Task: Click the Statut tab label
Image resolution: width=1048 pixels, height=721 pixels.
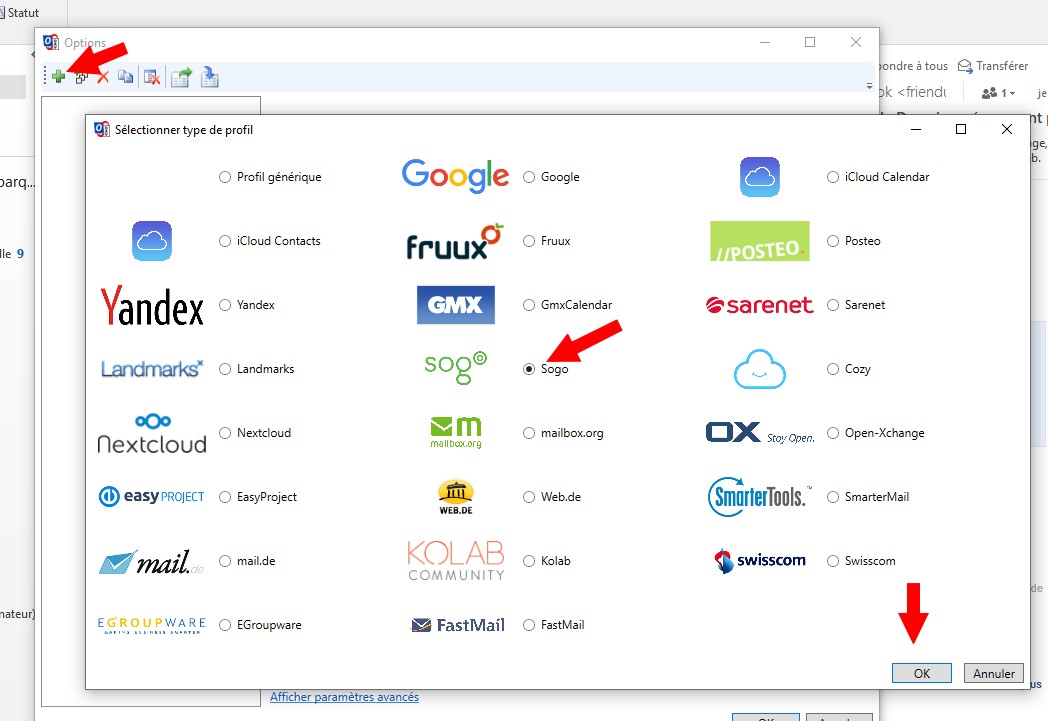Action: pyautogui.click(x=22, y=12)
